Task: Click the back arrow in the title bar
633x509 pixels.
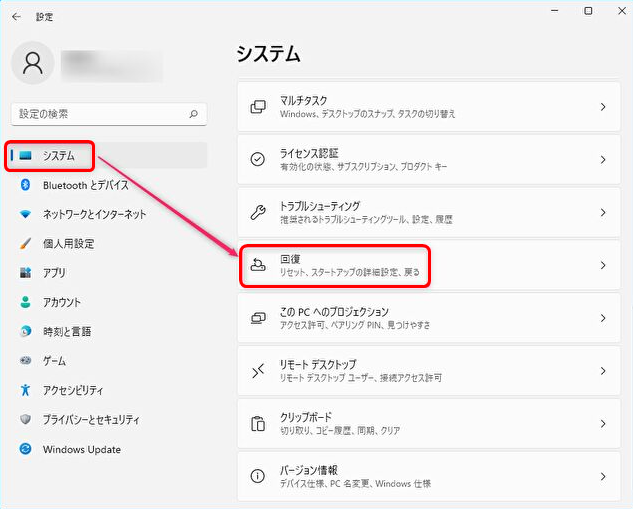Action: [16, 17]
